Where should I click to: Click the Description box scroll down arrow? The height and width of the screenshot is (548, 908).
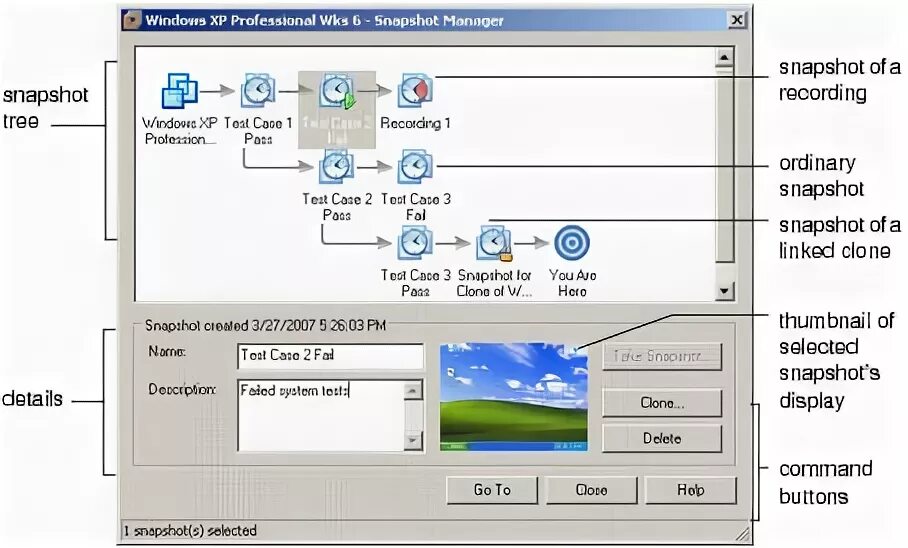point(413,440)
